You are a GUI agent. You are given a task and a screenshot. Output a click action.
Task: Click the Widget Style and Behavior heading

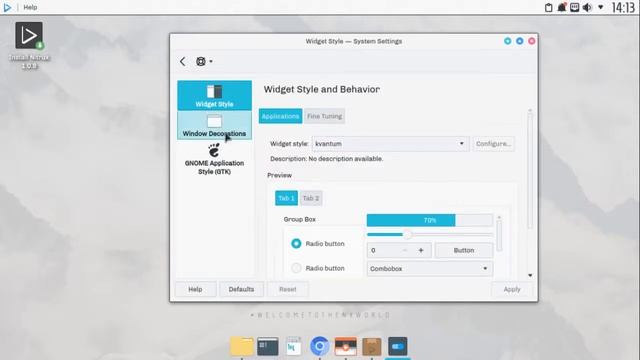(322, 89)
